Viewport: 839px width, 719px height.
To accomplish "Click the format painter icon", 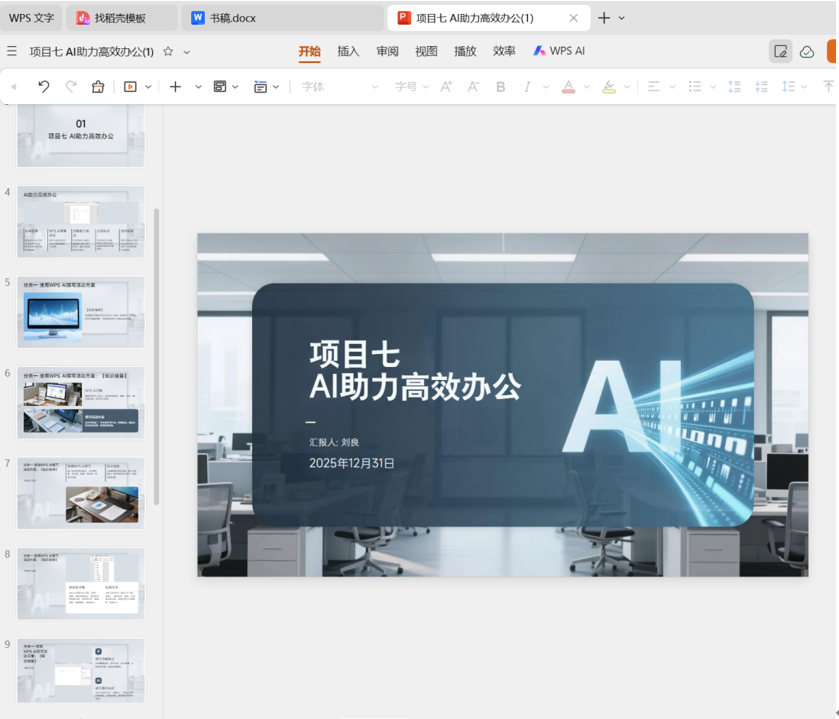I will click(97, 87).
